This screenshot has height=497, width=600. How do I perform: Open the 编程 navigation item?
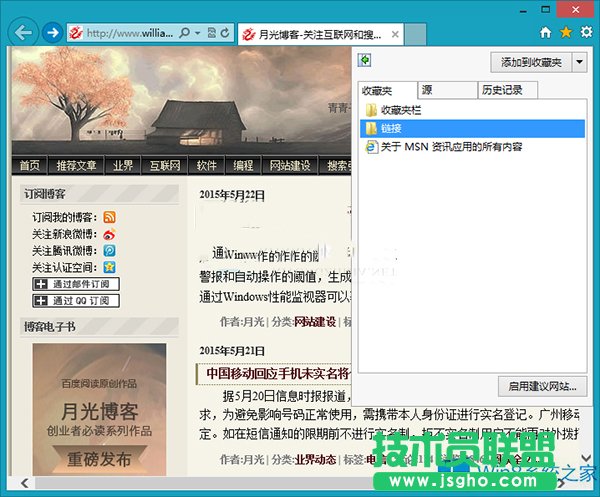[243, 165]
